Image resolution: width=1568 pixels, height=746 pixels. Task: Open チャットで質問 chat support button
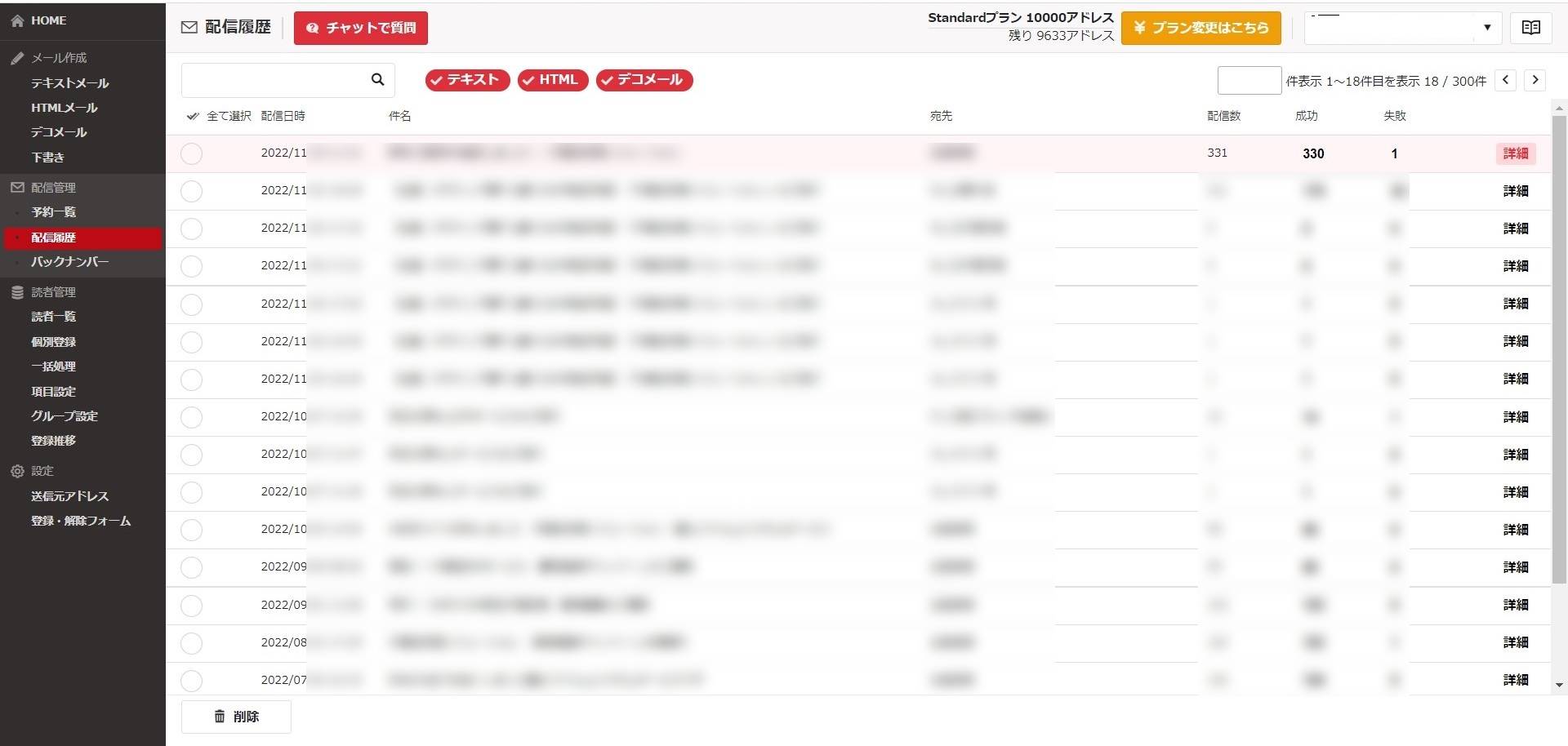(x=360, y=27)
